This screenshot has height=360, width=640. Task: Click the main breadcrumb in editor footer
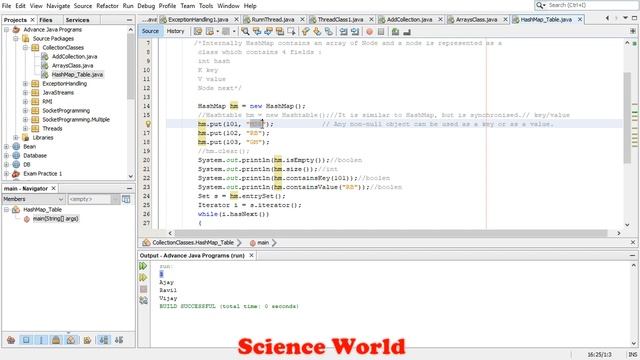point(263,242)
